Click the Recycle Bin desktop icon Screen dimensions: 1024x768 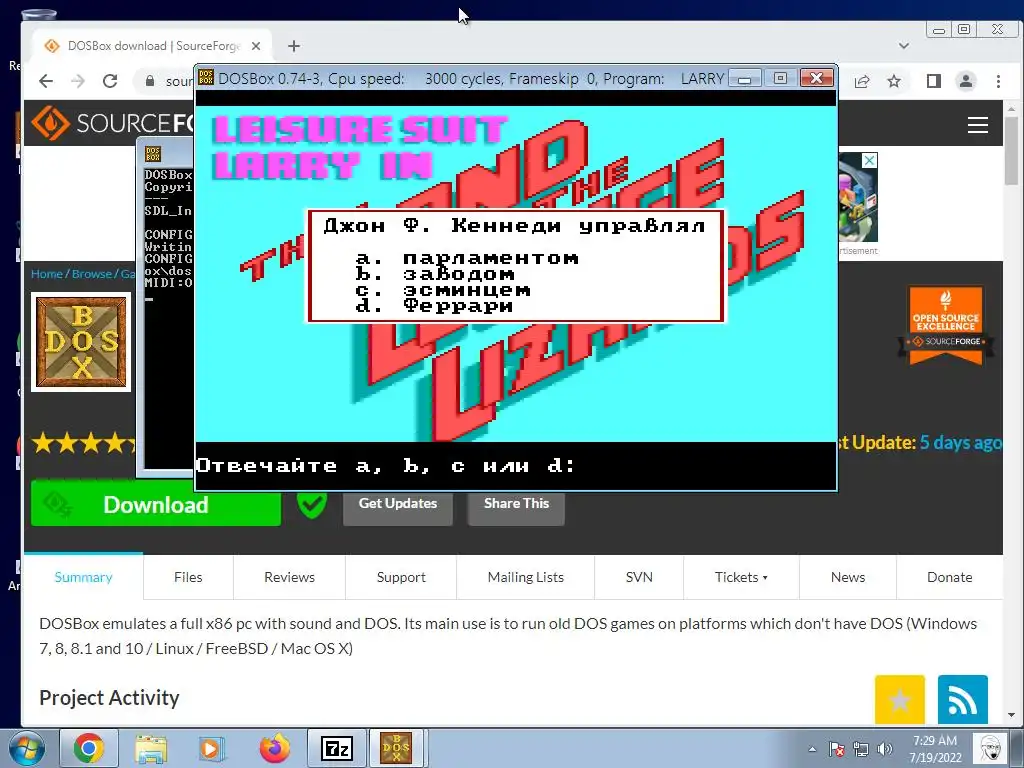pos(38,13)
